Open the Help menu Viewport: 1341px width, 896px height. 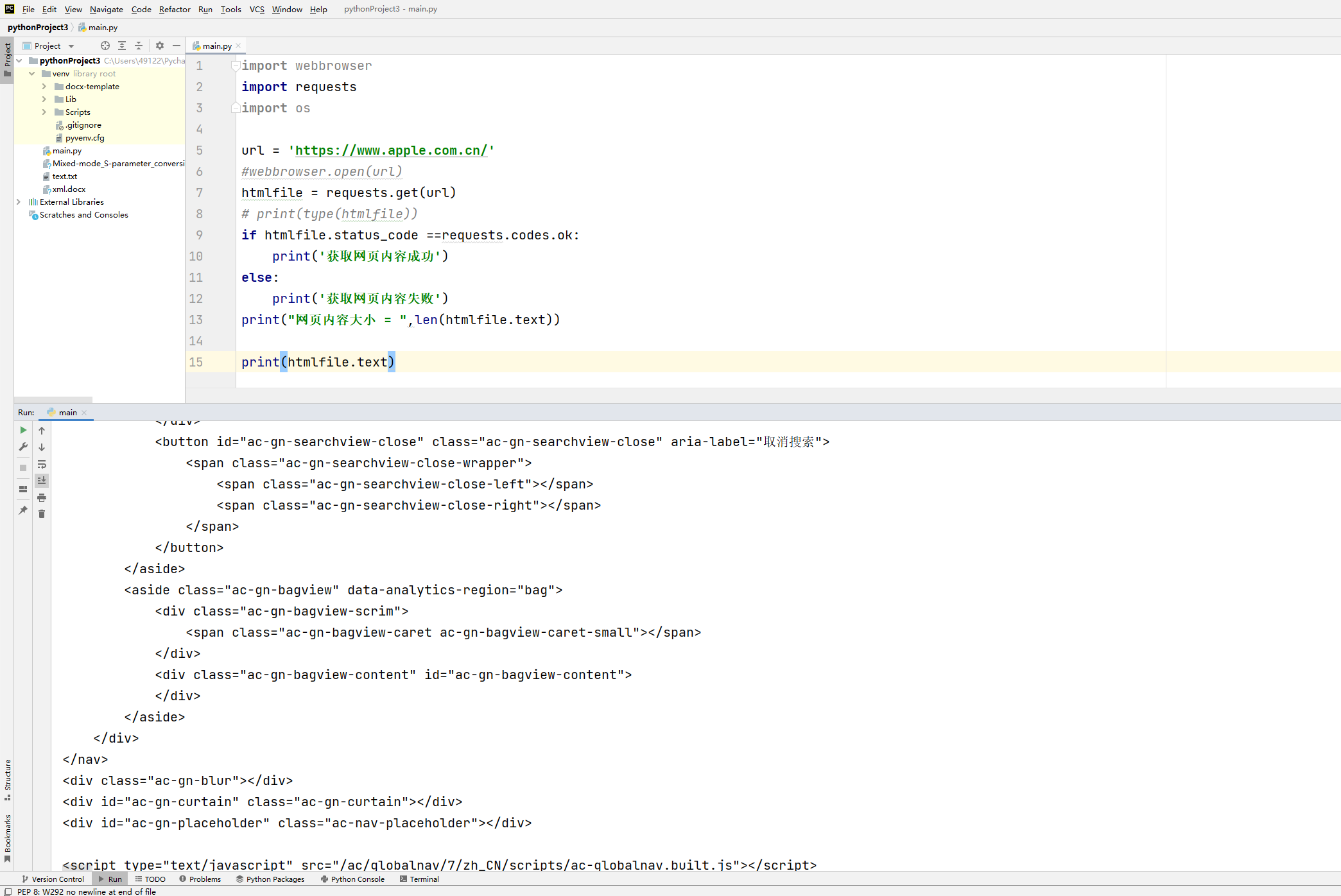[318, 9]
